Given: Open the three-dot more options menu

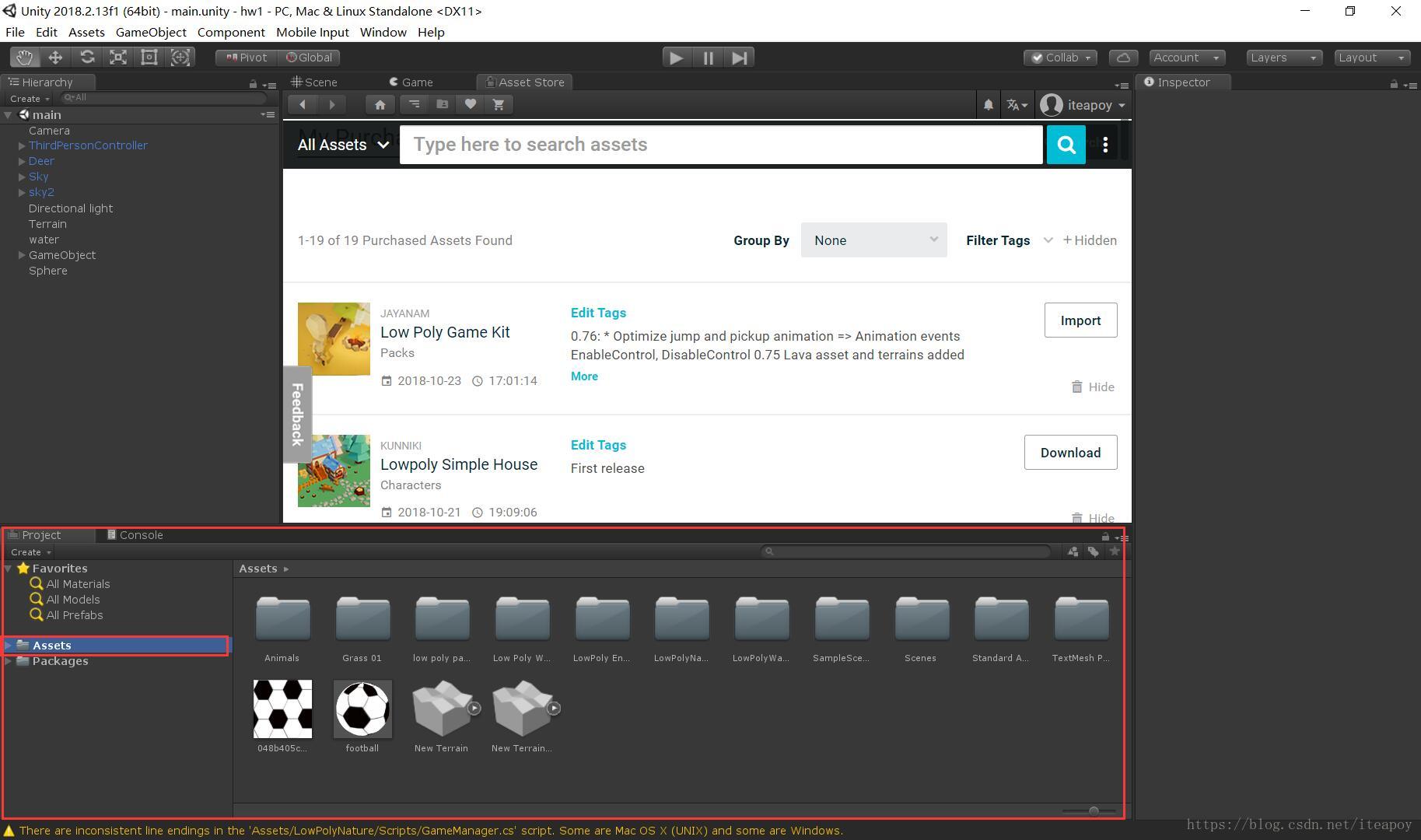Looking at the screenshot, I should coord(1105,145).
